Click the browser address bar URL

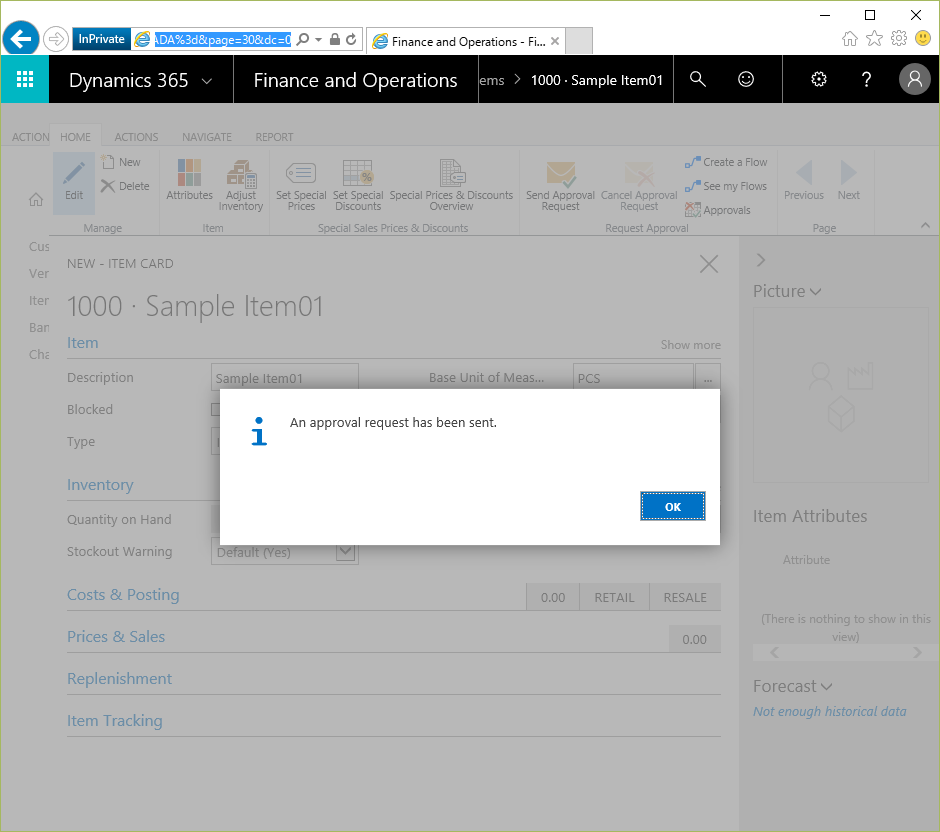pyautogui.click(x=223, y=40)
